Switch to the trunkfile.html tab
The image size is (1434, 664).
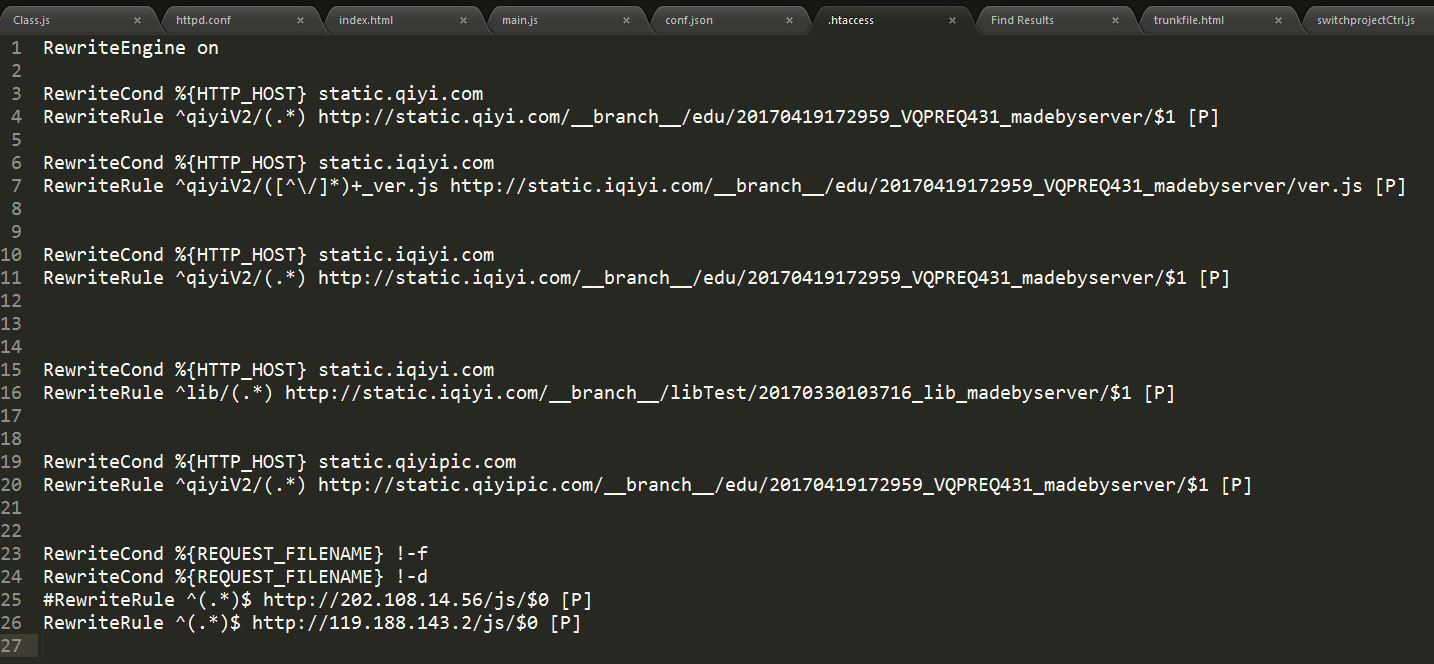(1189, 20)
